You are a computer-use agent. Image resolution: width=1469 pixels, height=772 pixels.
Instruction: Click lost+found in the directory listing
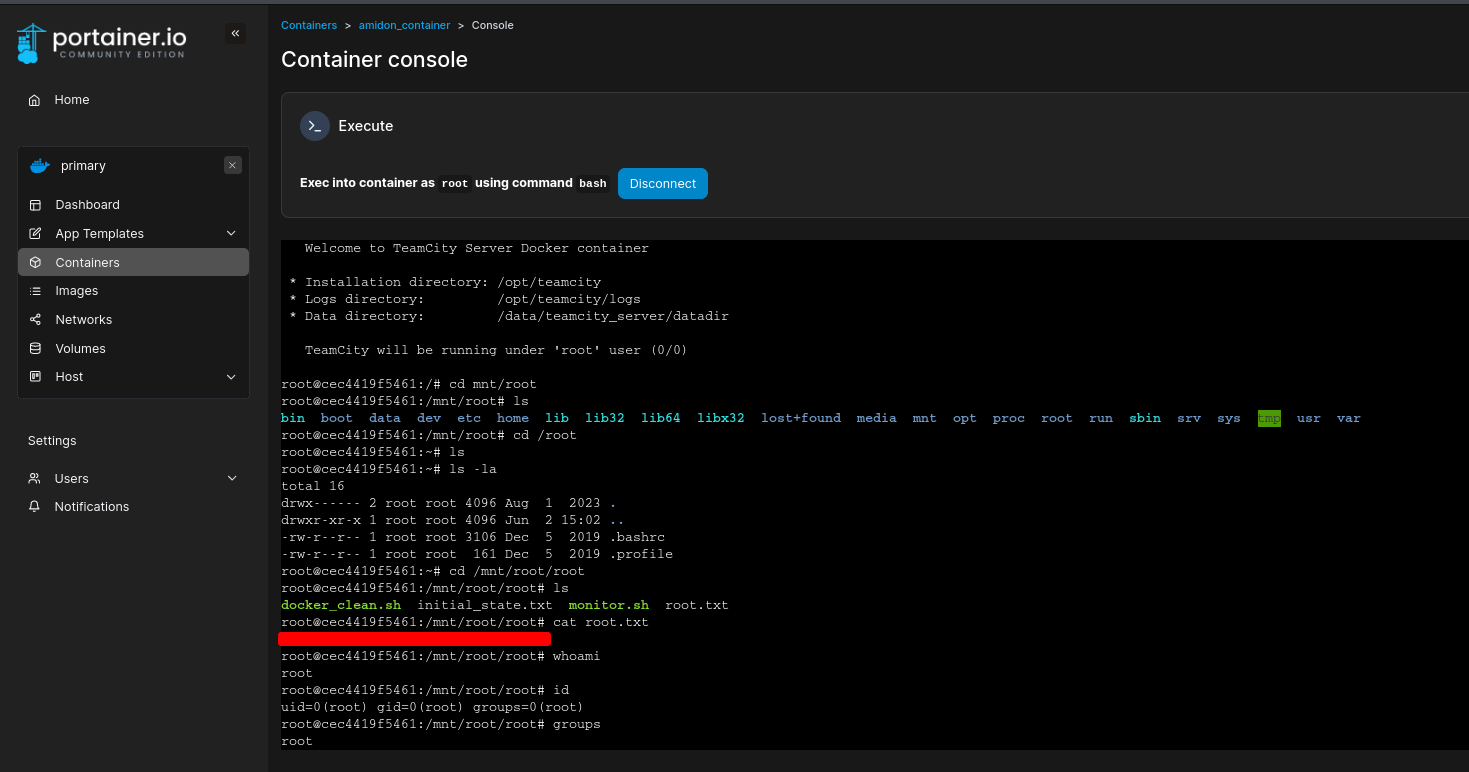coord(801,419)
